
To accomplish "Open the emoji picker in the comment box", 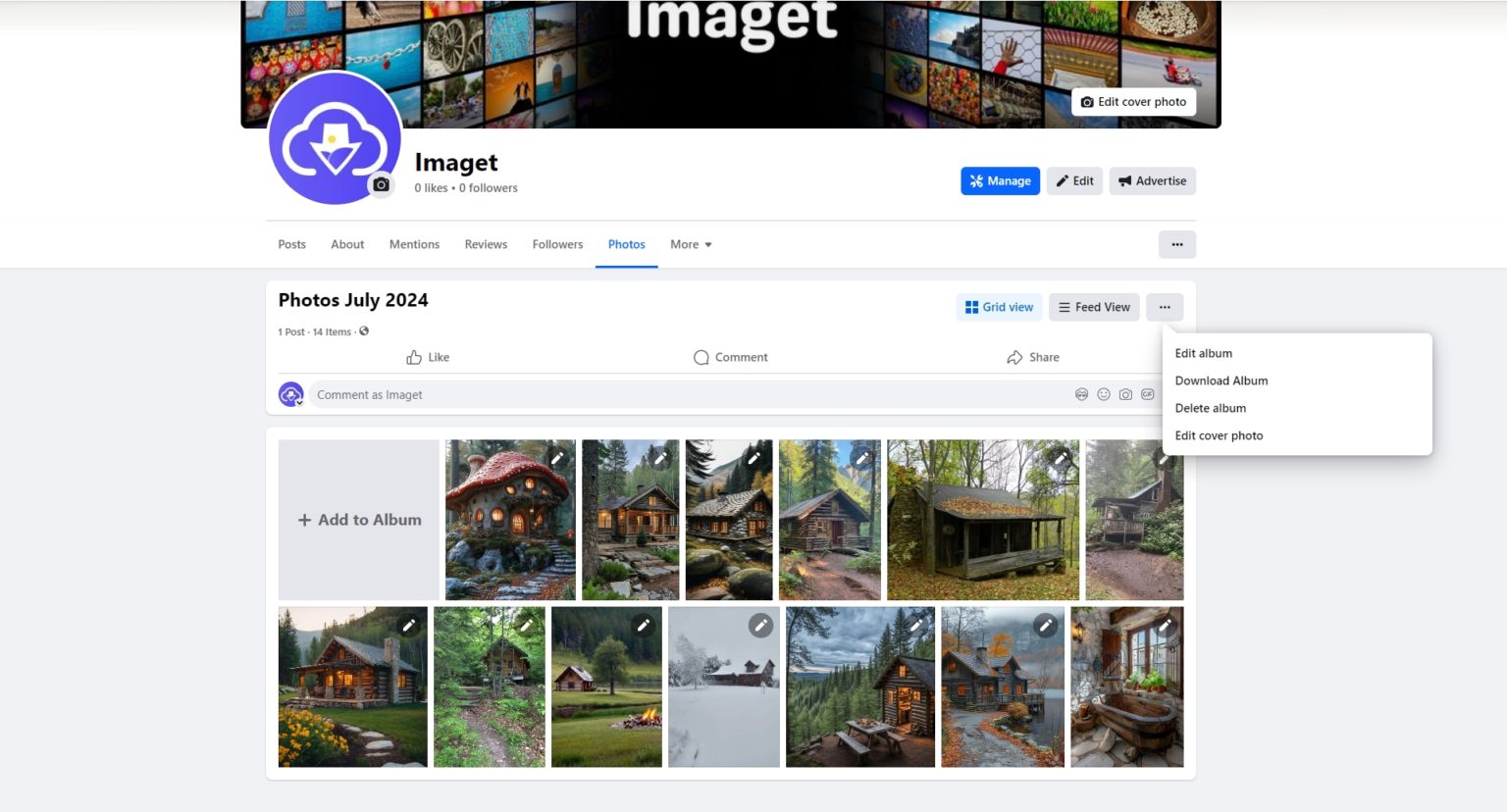I will (1103, 394).
